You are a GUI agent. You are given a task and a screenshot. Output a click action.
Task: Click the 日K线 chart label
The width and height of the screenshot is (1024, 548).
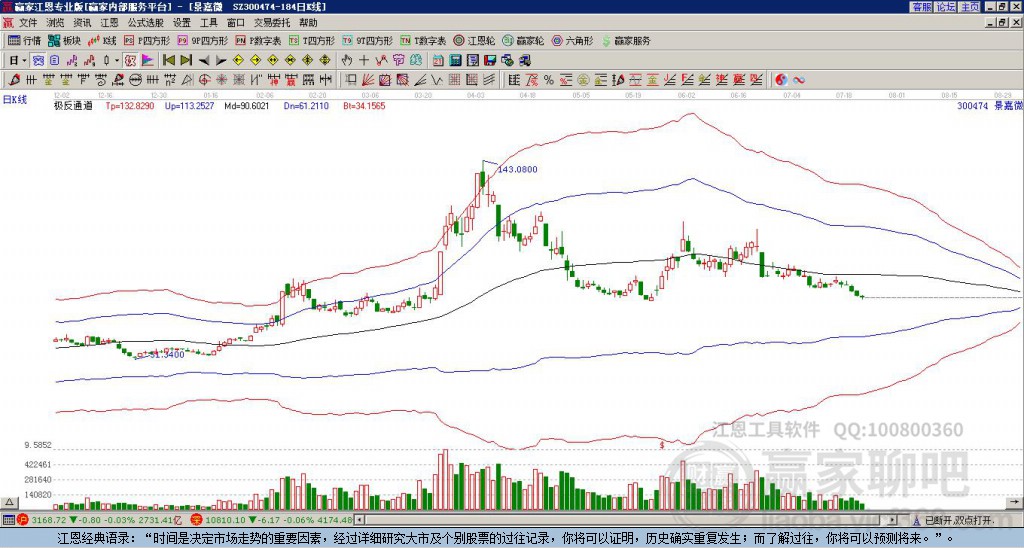tap(15, 99)
